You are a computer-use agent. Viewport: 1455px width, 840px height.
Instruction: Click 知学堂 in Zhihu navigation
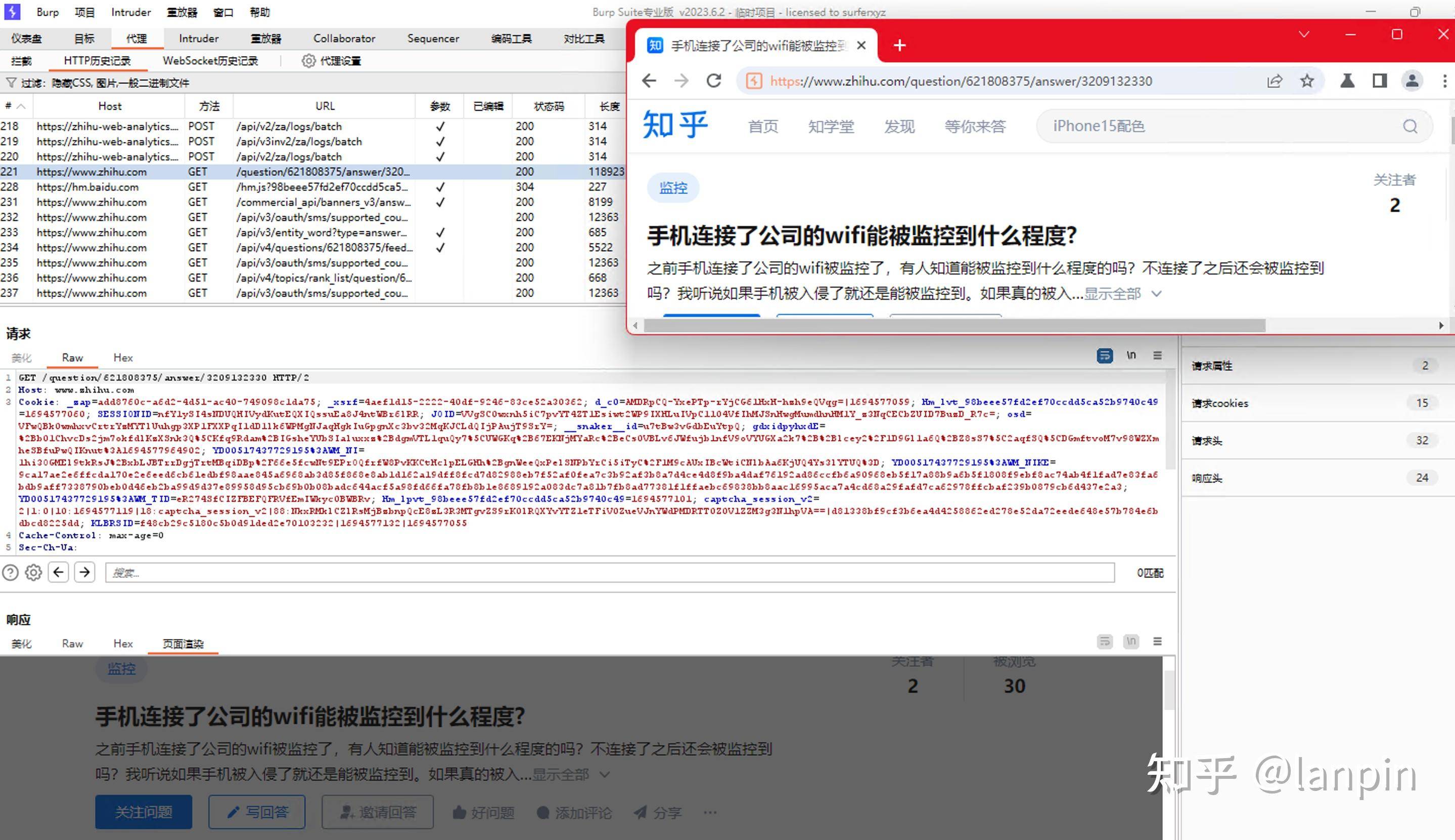831,126
